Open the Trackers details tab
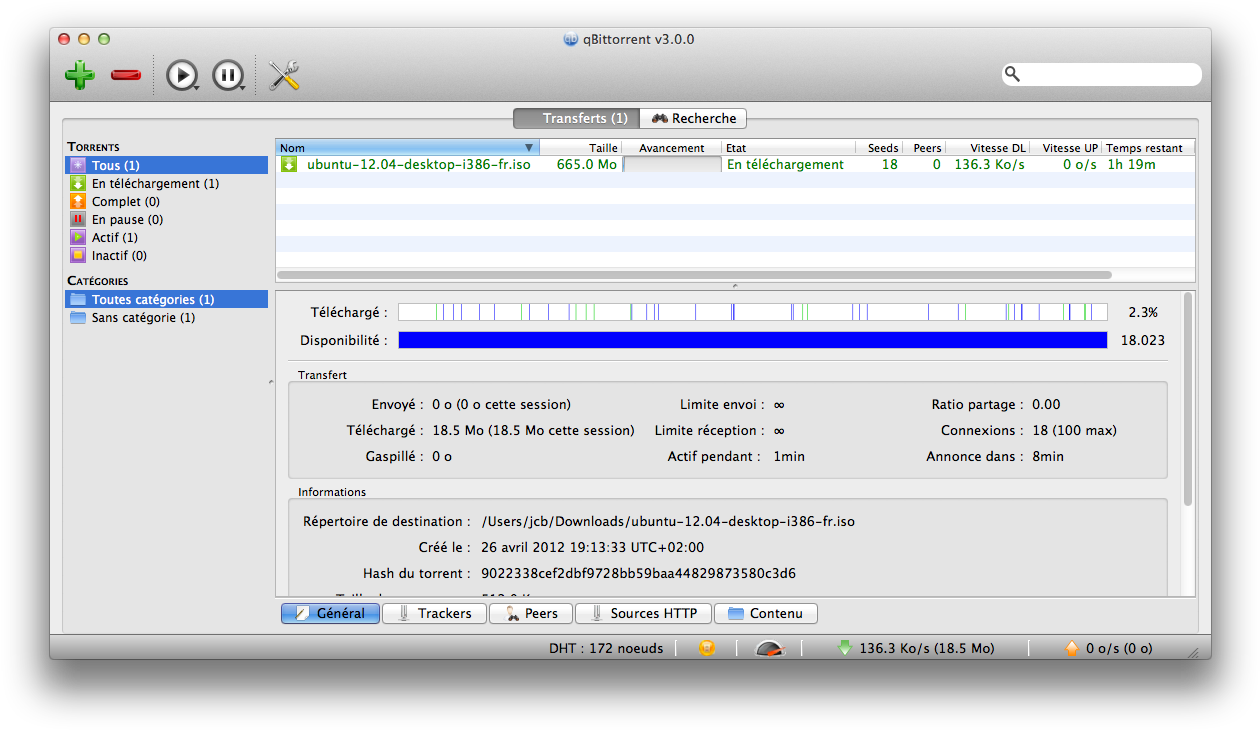The width and height of the screenshot is (1260, 730). (434, 613)
